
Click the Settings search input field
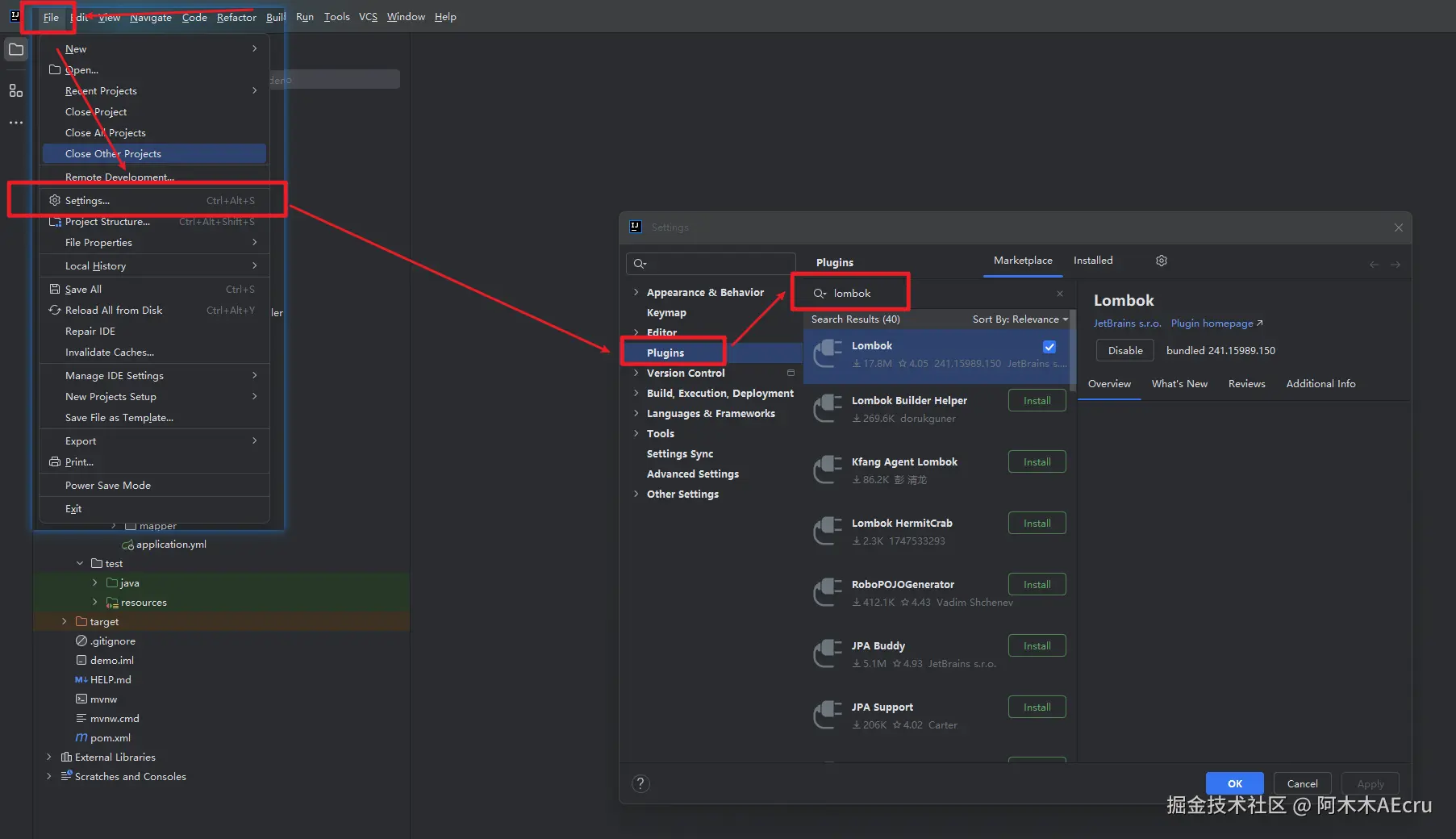point(711,264)
